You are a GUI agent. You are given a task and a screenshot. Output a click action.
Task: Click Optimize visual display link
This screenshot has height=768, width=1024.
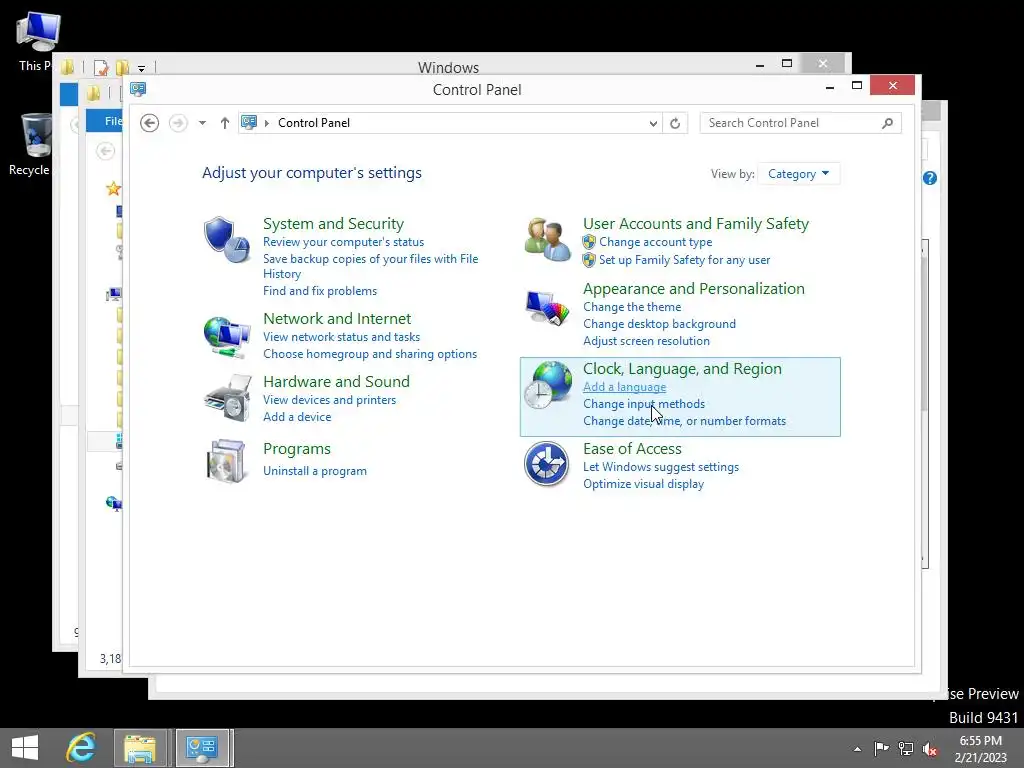tap(643, 484)
